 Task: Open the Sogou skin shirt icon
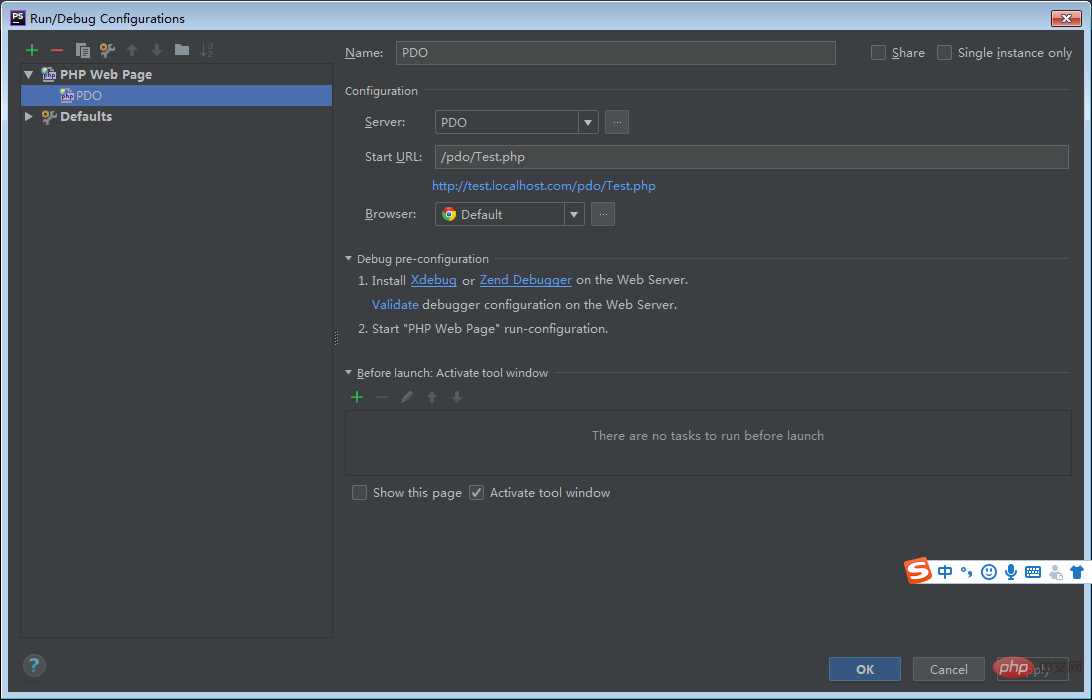pos(1077,572)
